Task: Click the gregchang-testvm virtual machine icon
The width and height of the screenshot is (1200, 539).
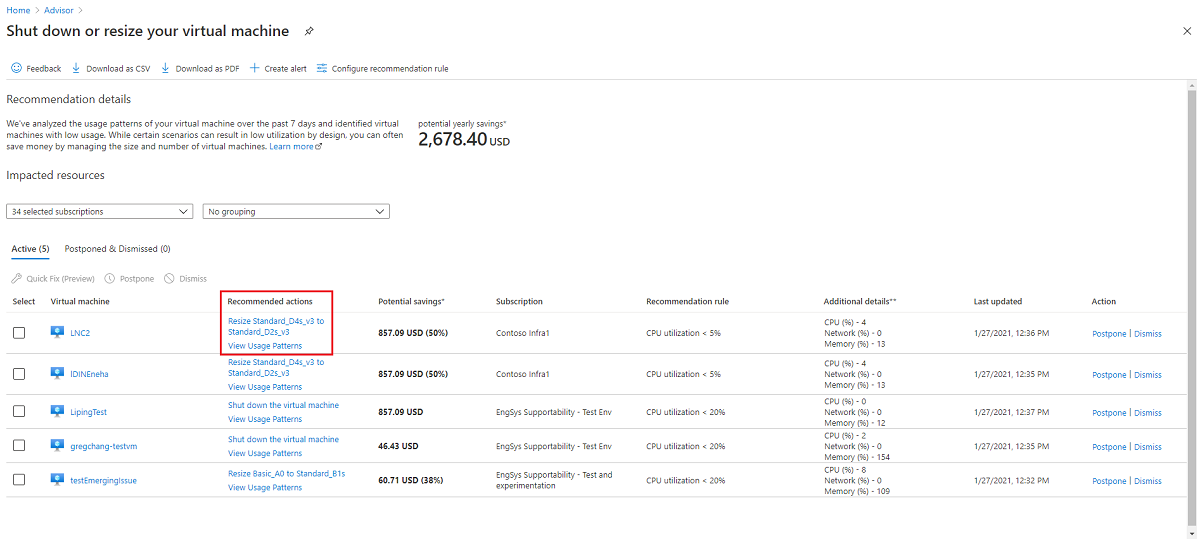Action: coord(57,445)
